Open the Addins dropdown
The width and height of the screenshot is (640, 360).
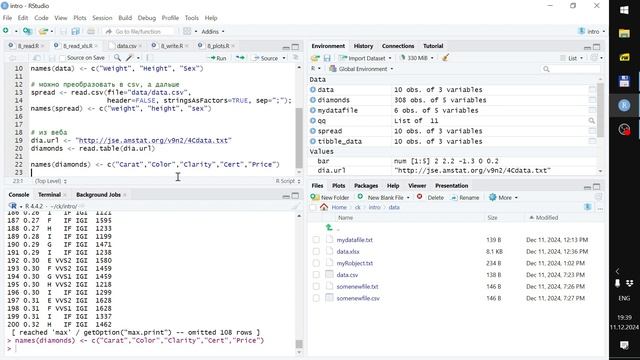click(x=213, y=31)
